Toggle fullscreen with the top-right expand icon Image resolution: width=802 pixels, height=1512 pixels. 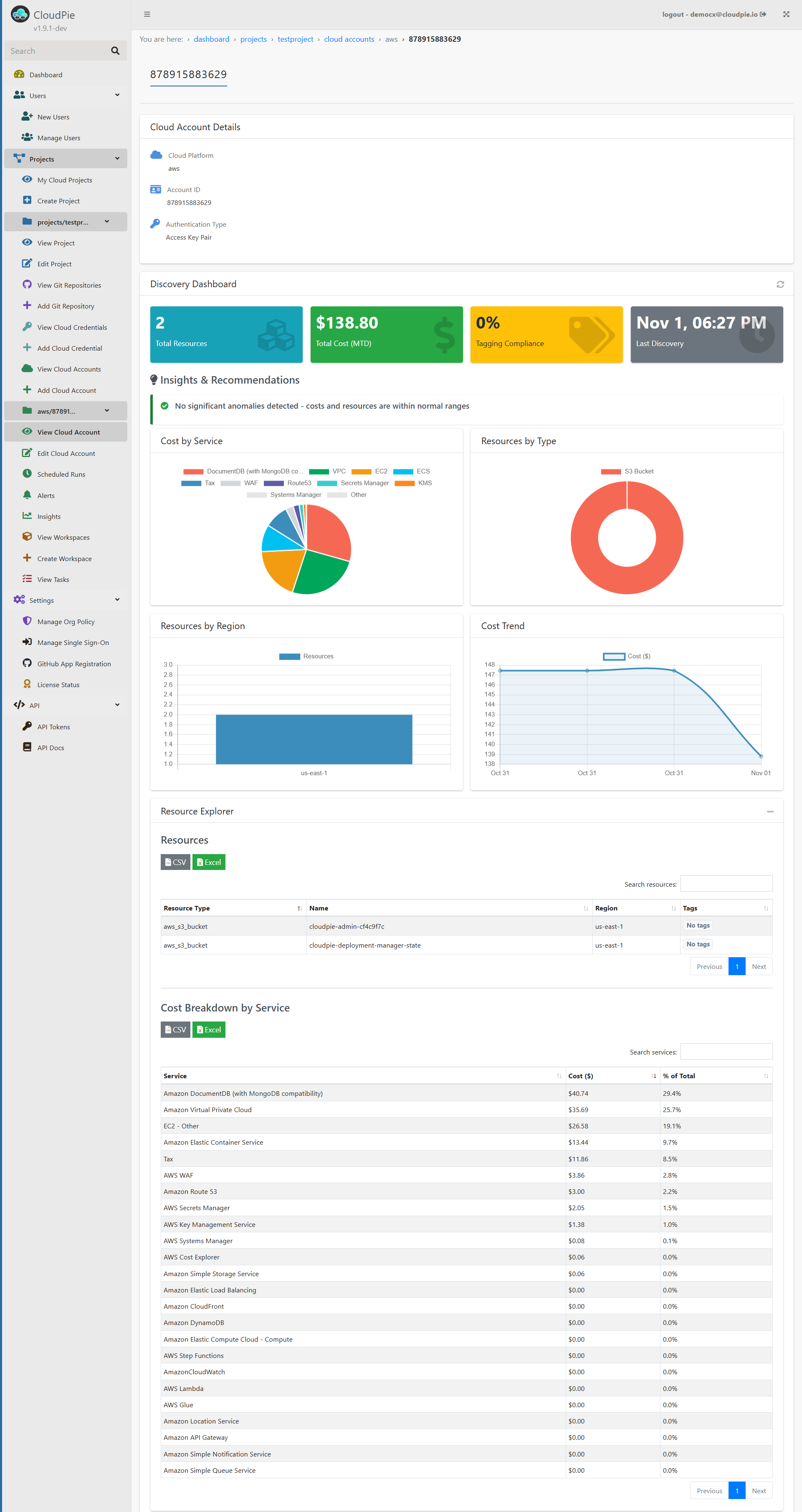[x=786, y=14]
